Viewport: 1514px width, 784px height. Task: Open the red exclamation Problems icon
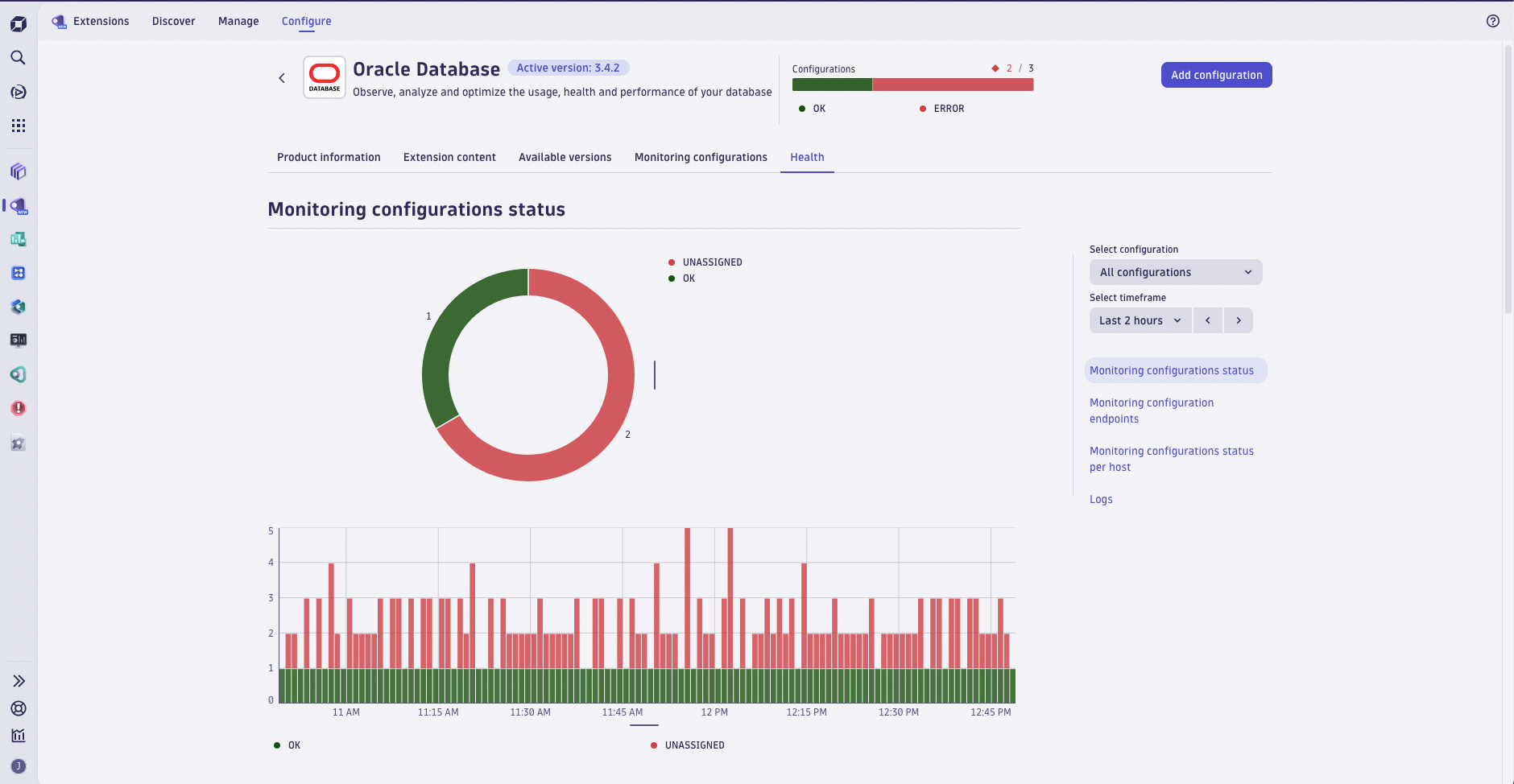[19, 408]
